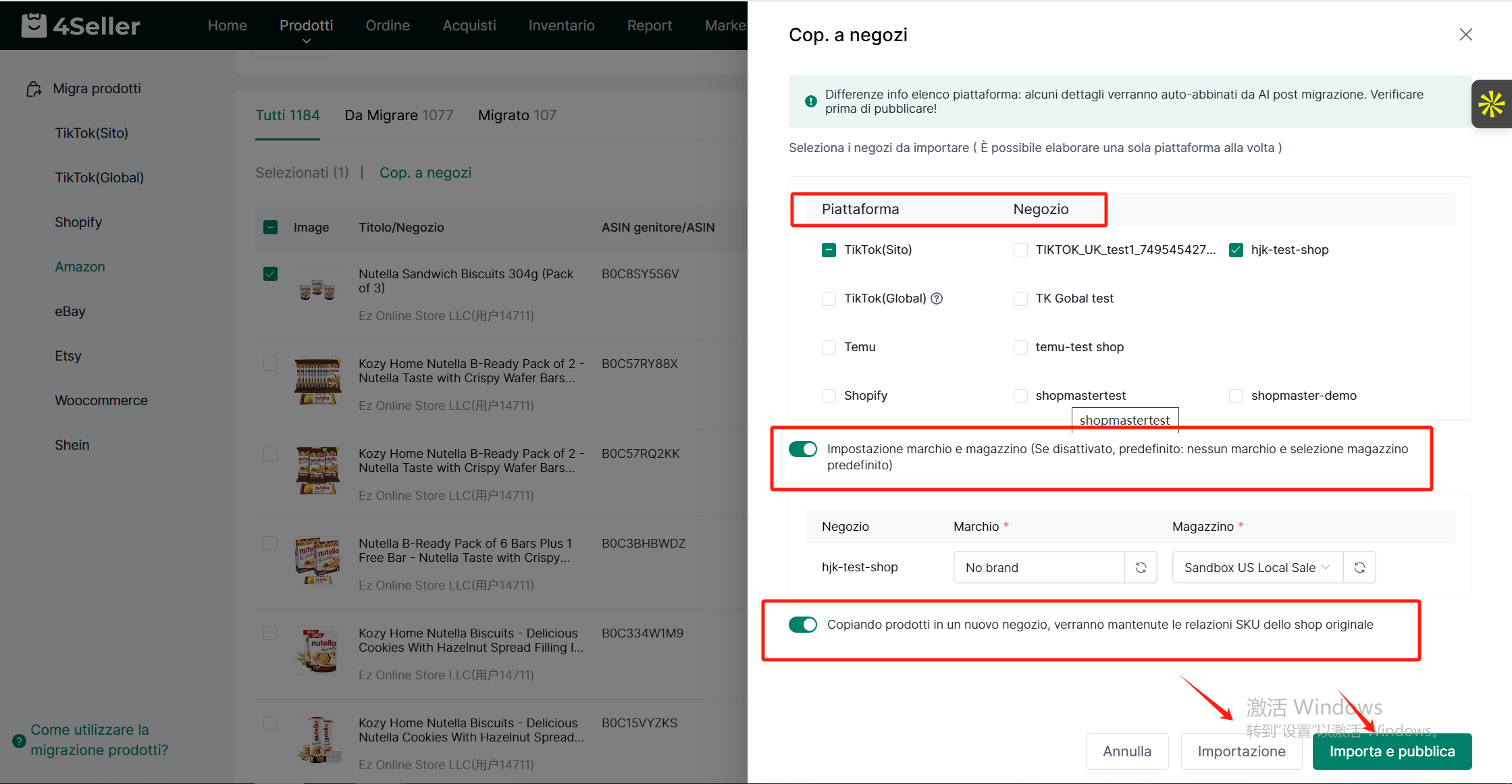Select TikTok(Global) in sidebar

tap(99, 178)
